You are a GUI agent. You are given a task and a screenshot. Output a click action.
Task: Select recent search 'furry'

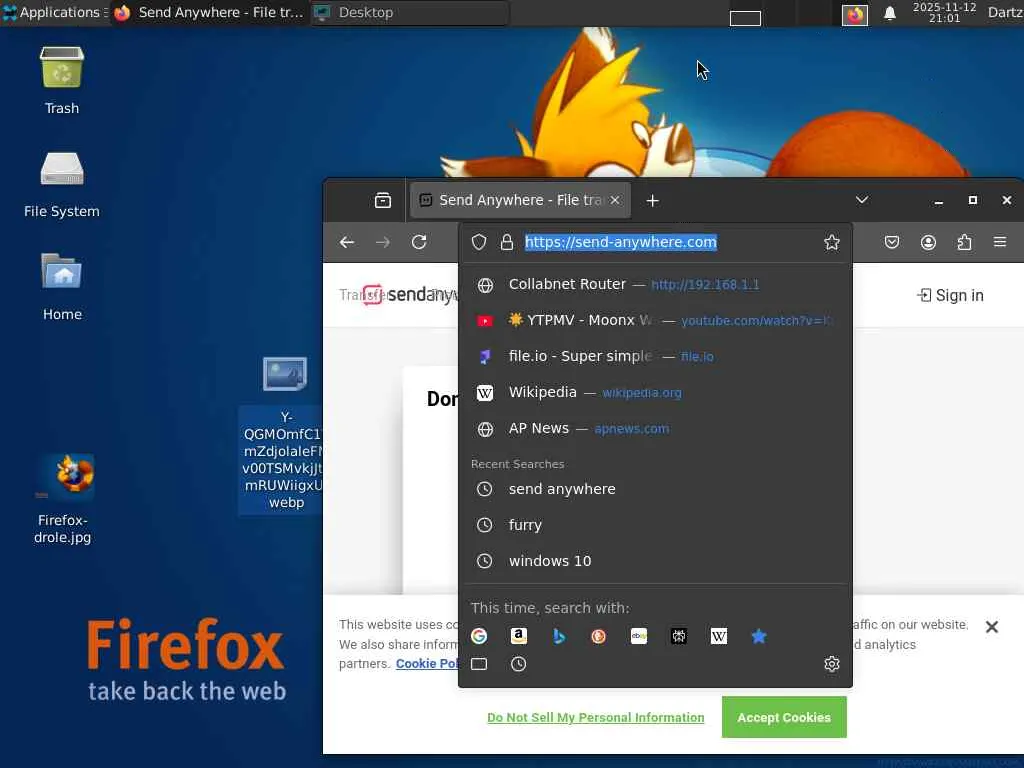(x=655, y=525)
